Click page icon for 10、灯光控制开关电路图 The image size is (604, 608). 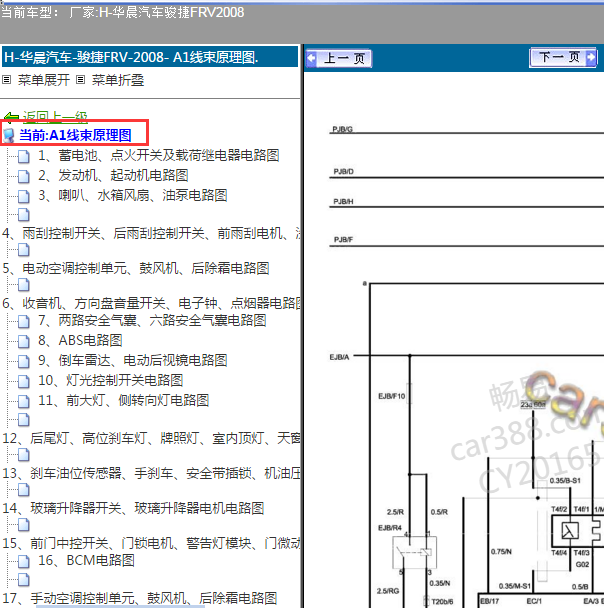(24, 381)
